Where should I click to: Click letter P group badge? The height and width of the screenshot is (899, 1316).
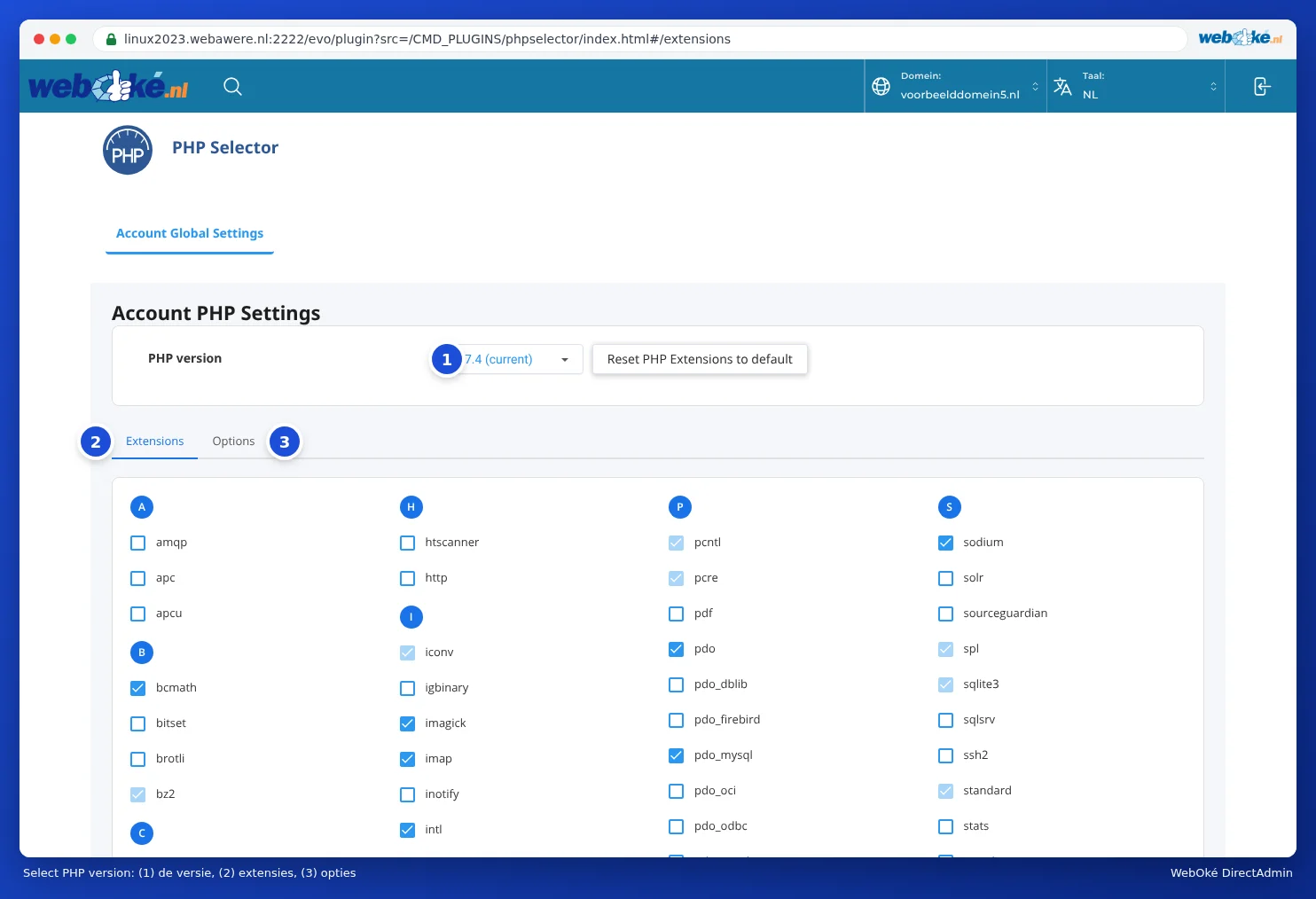[679, 507]
